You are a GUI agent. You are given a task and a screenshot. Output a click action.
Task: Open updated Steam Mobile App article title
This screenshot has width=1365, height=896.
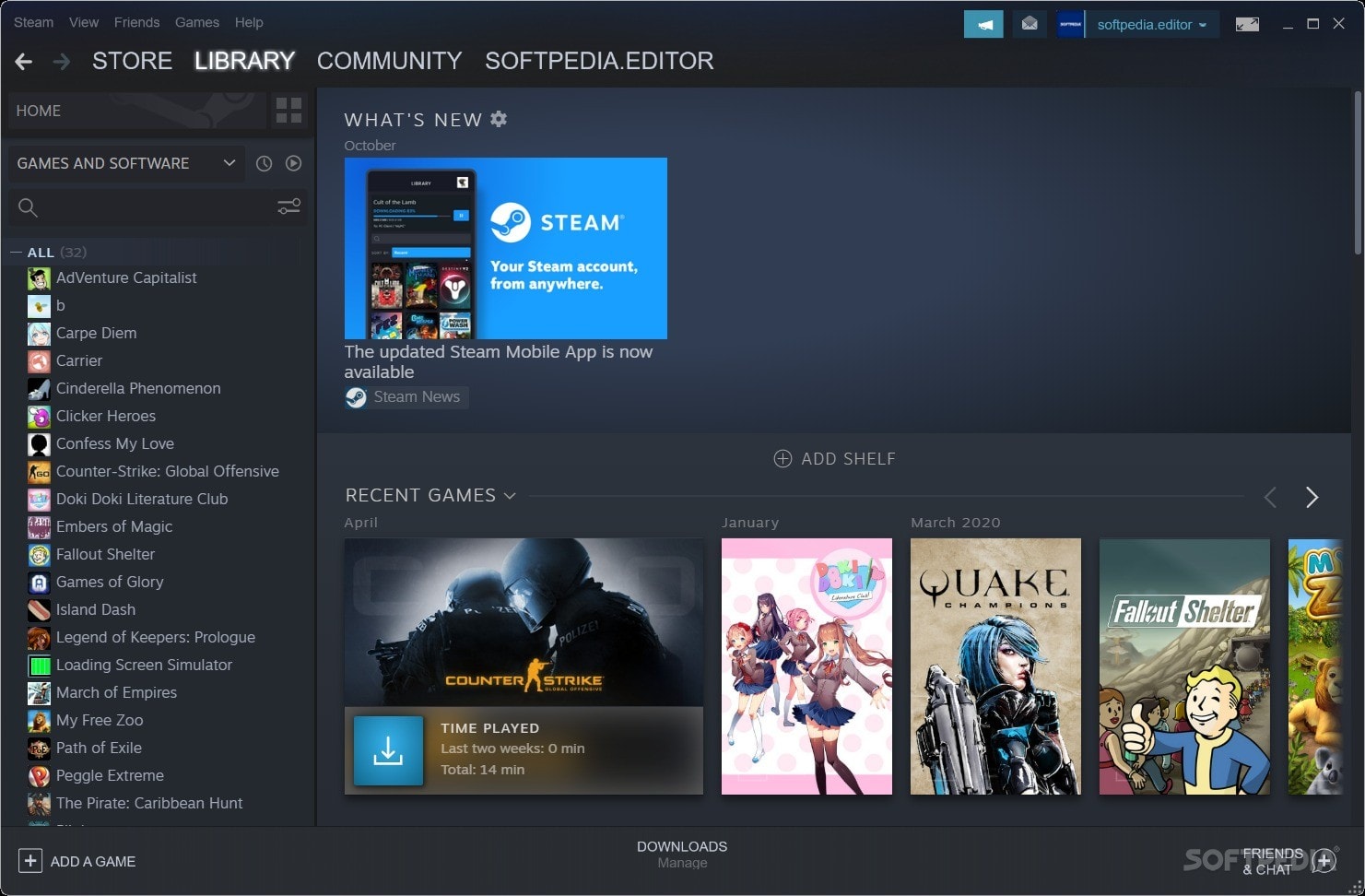499,362
